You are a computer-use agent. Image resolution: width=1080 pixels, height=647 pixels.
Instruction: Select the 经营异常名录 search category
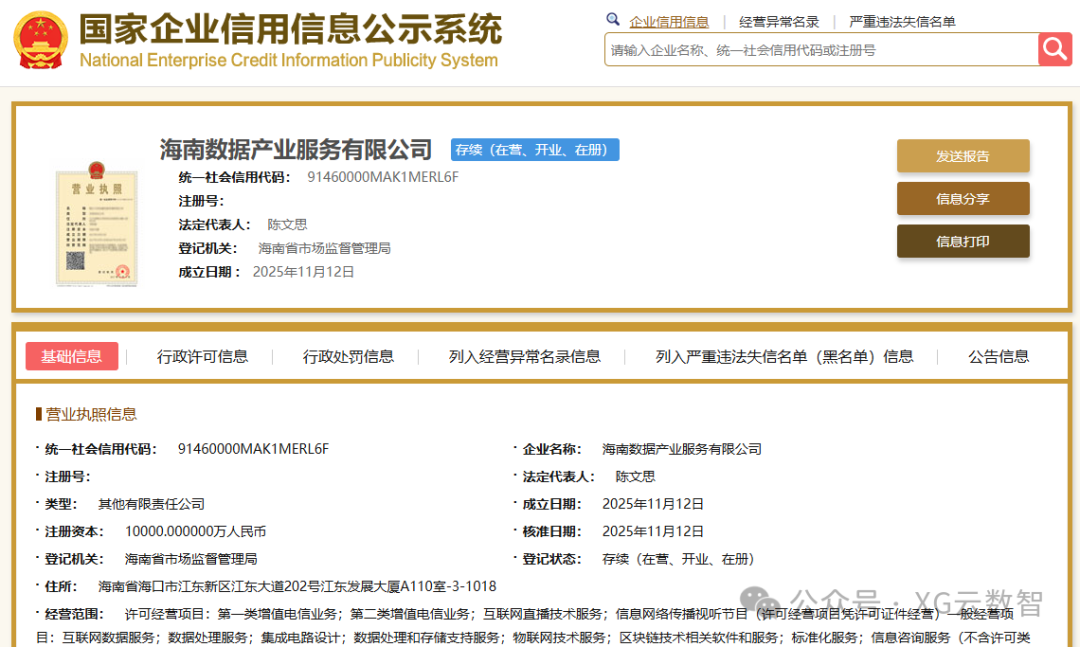pyautogui.click(x=779, y=22)
